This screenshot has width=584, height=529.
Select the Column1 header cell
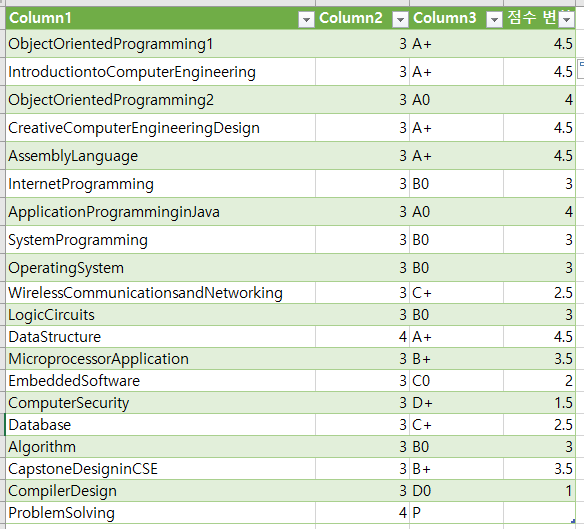[161, 18]
